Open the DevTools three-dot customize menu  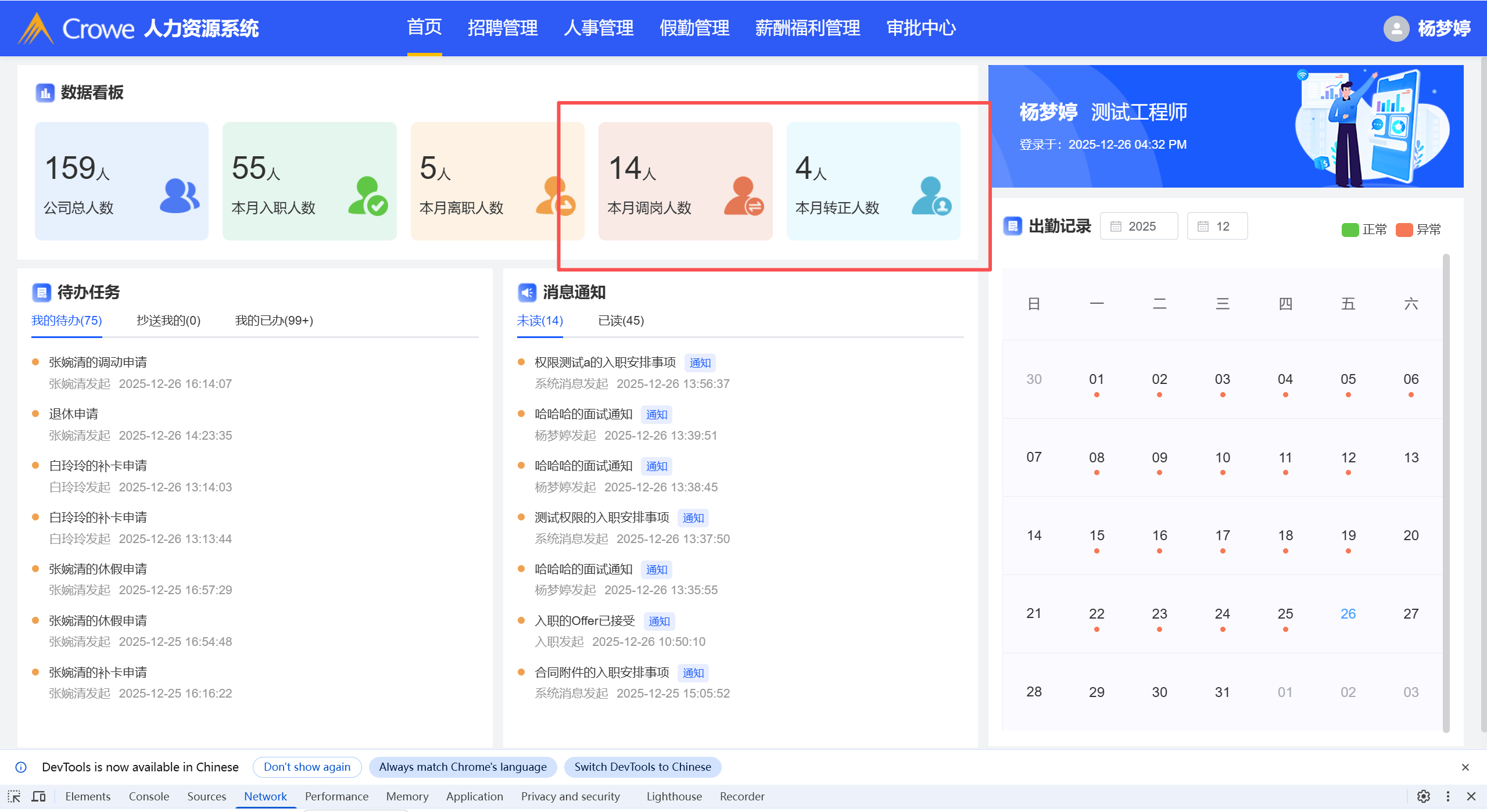[1447, 796]
